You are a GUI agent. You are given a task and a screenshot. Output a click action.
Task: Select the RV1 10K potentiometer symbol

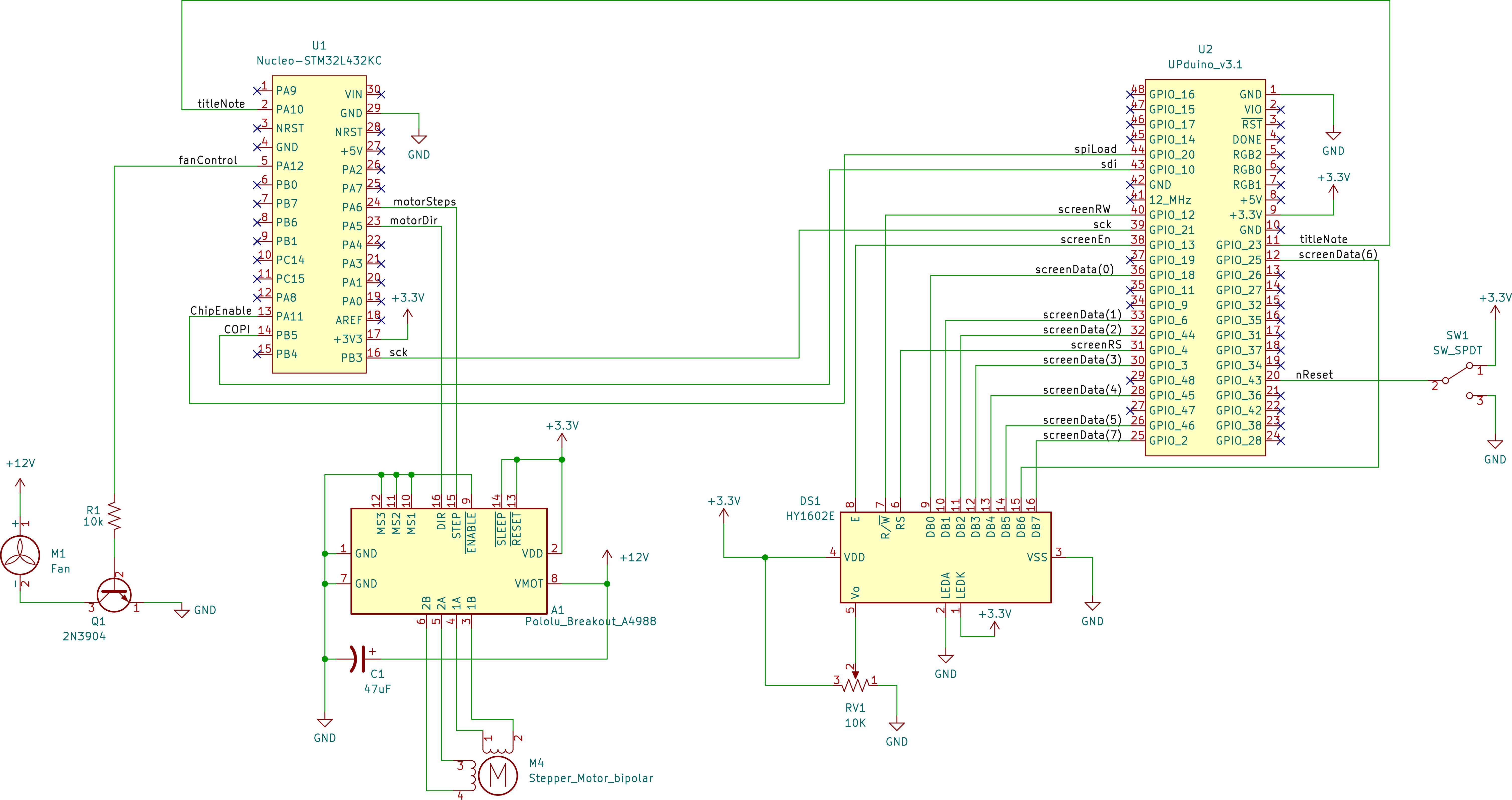tap(855, 681)
